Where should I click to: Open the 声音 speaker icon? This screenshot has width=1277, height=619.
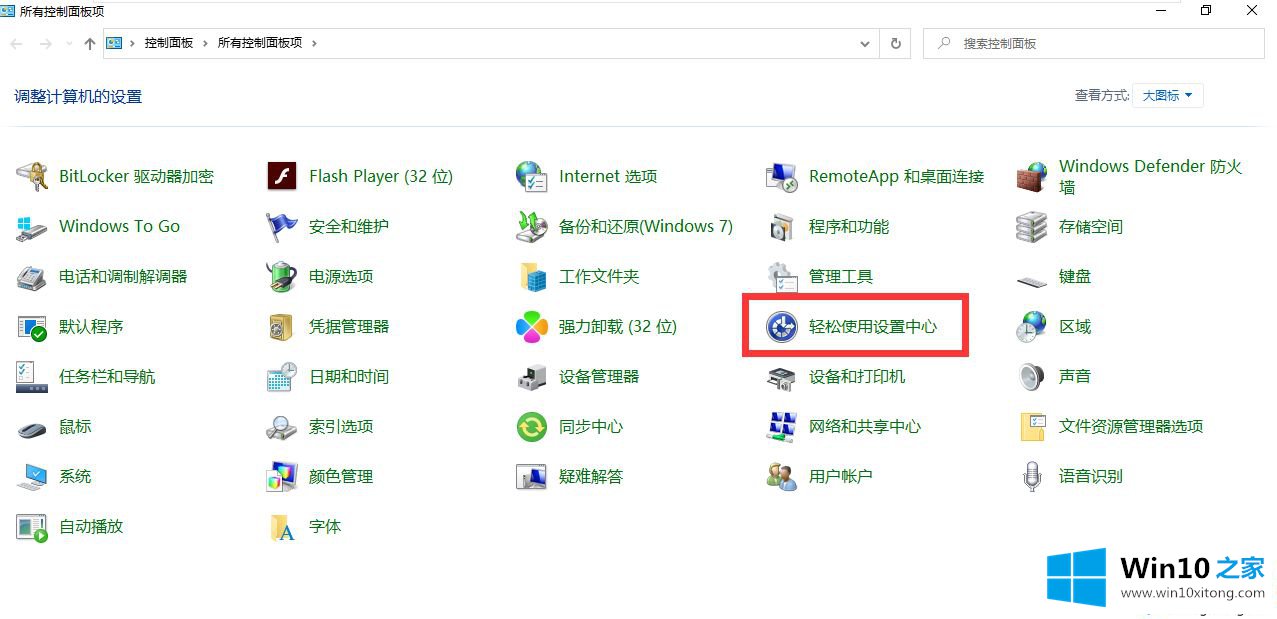[1032, 377]
